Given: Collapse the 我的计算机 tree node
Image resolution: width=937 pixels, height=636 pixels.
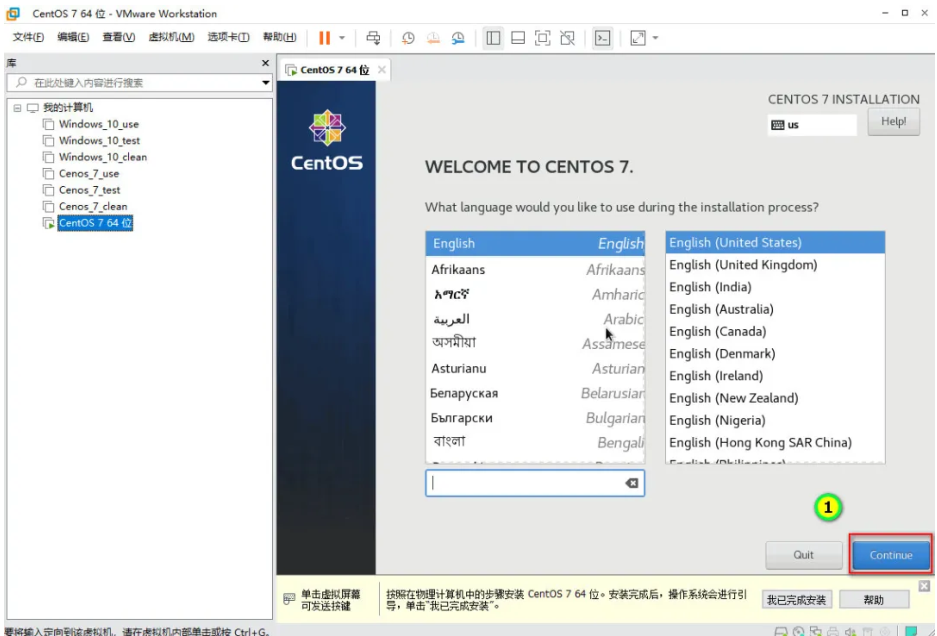Looking at the screenshot, I should 17,108.
